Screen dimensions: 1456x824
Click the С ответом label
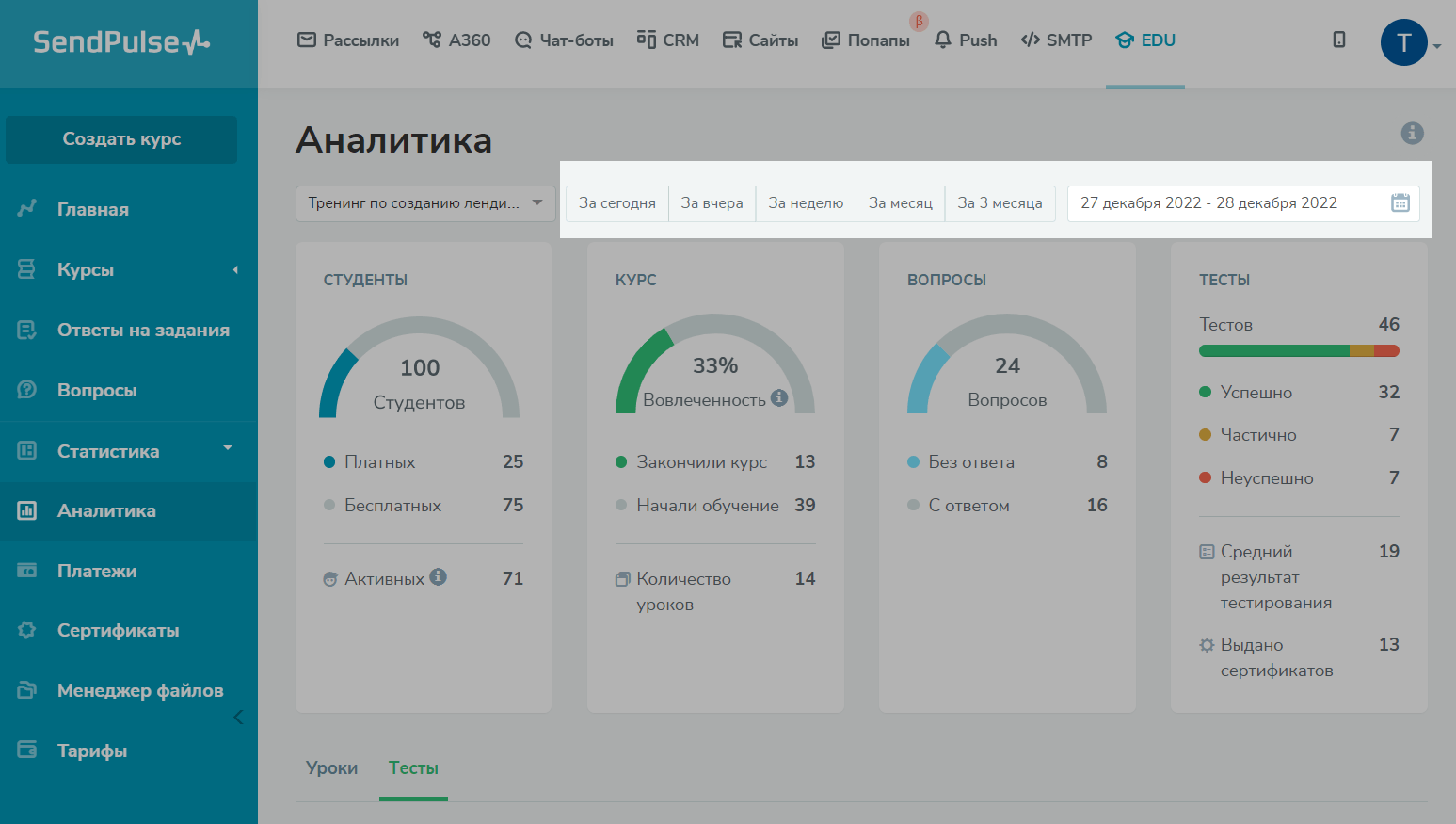click(969, 506)
